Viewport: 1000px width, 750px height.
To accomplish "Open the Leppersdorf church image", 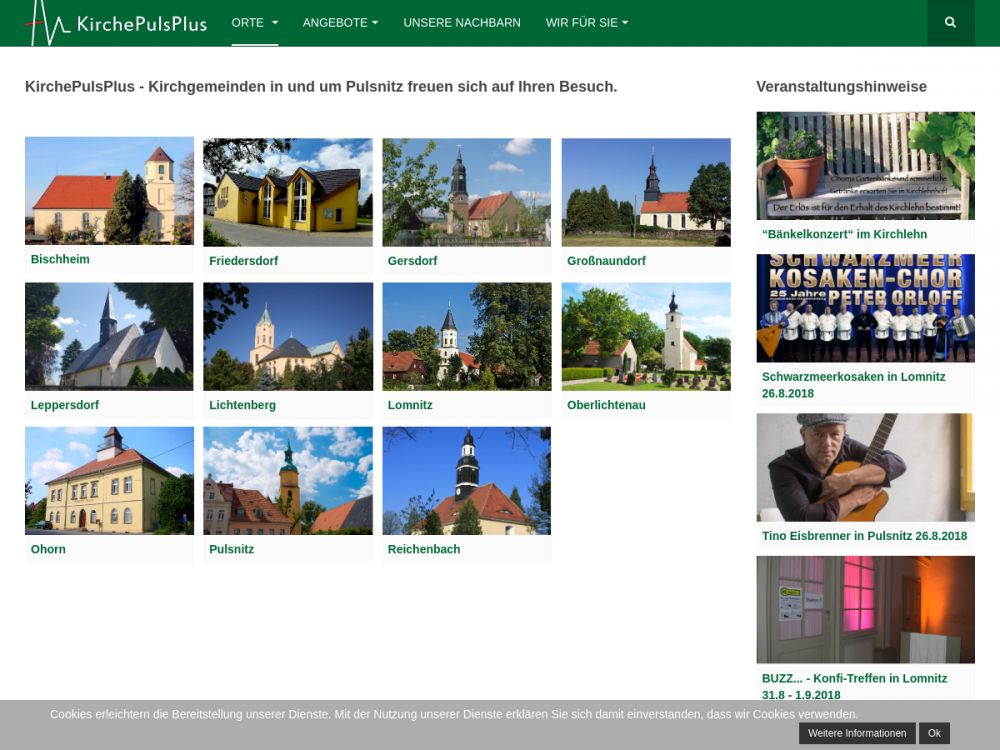I will point(109,336).
